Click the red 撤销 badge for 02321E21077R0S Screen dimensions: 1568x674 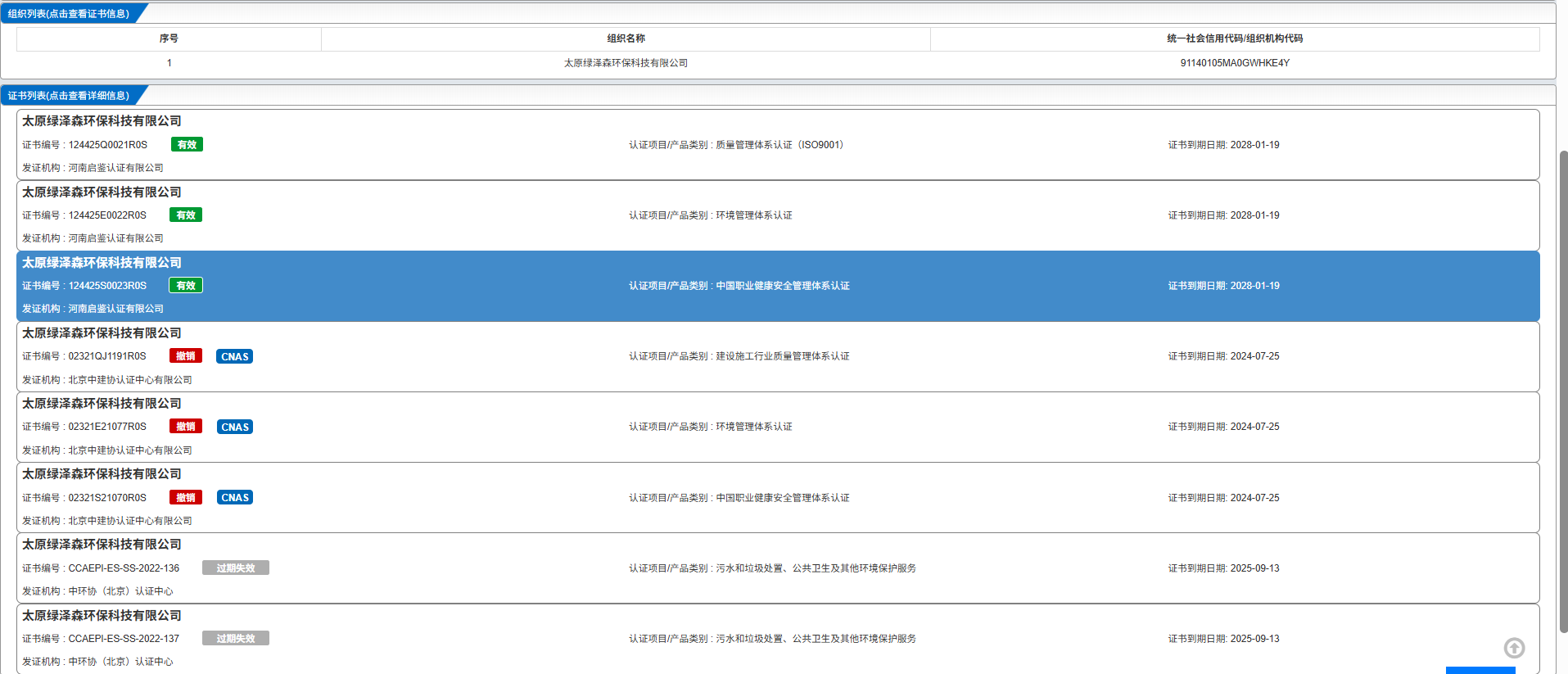(x=186, y=426)
